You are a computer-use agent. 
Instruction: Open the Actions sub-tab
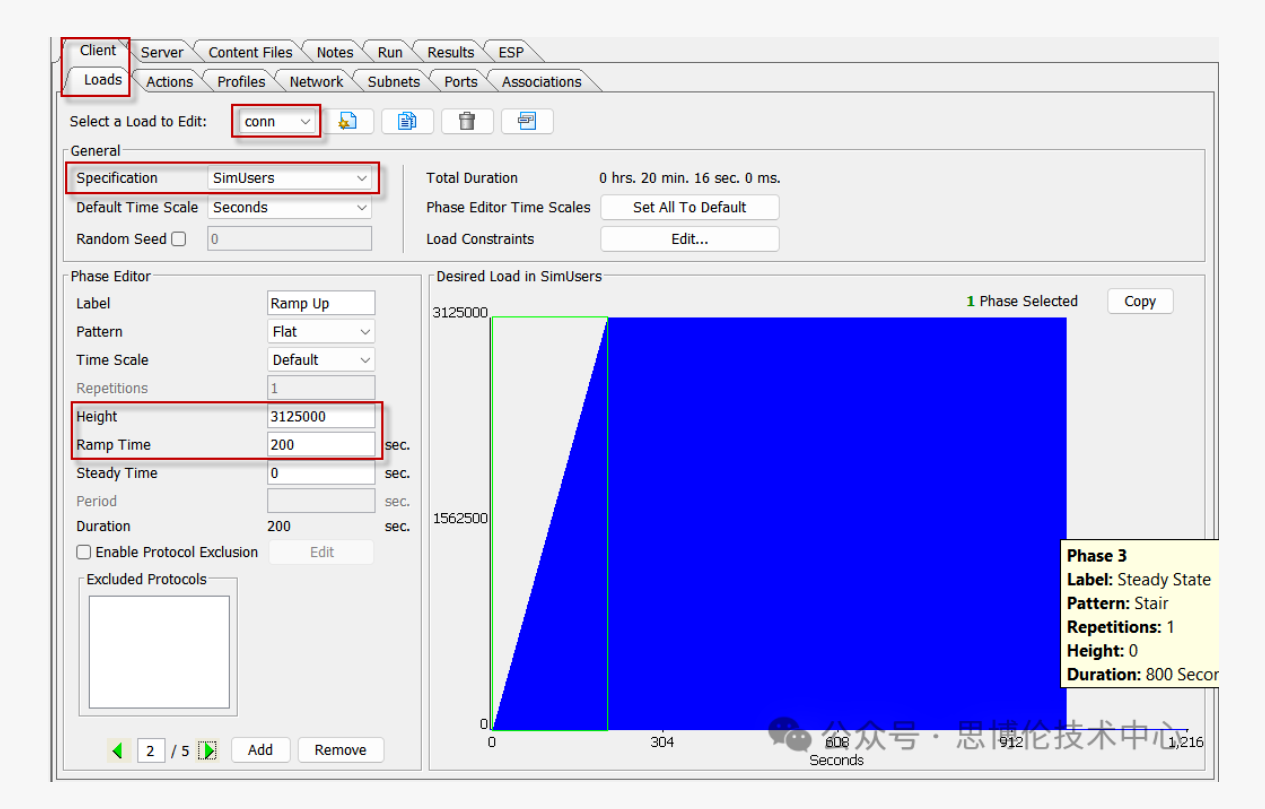[x=169, y=82]
